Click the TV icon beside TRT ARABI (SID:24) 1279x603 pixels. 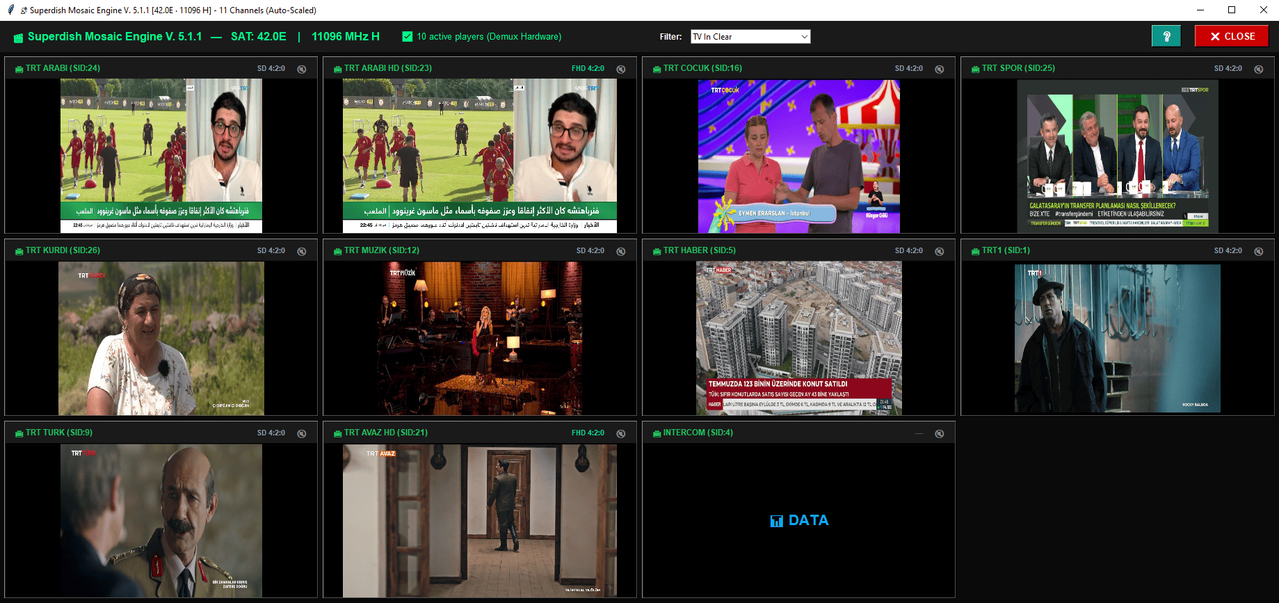pos(17,69)
